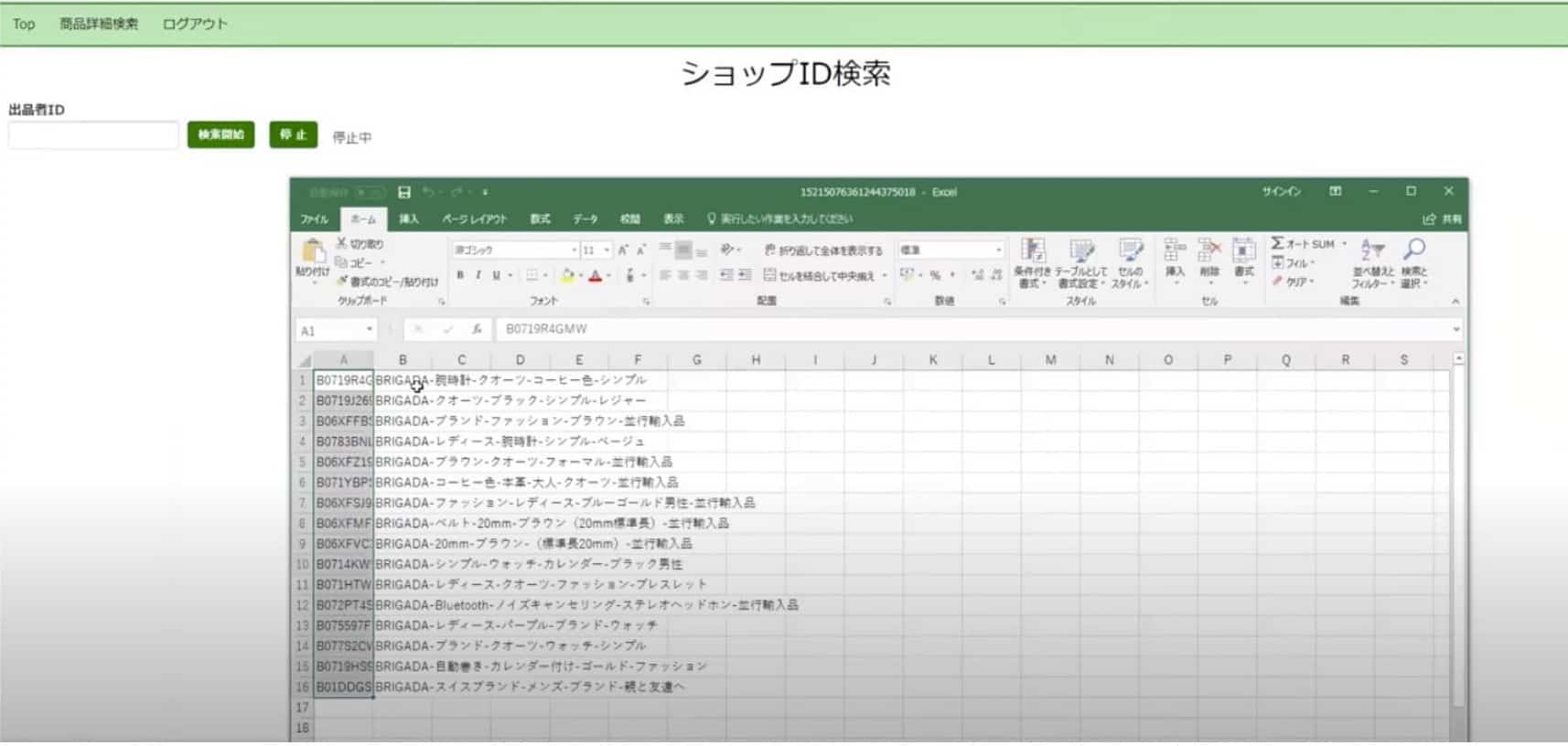This screenshot has width=1568, height=746.
Task: Click the red font color swatch
Action: (x=596, y=276)
